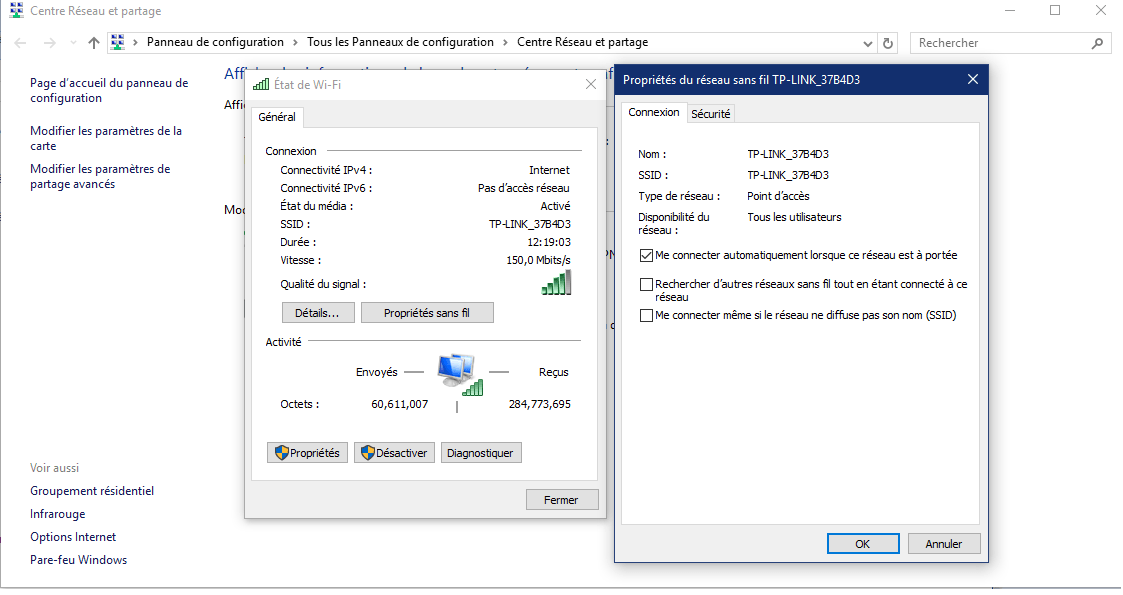Check 'Me connecter même si le réseau ne diffuse pas' box
1123x595 pixels.
[x=646, y=316]
